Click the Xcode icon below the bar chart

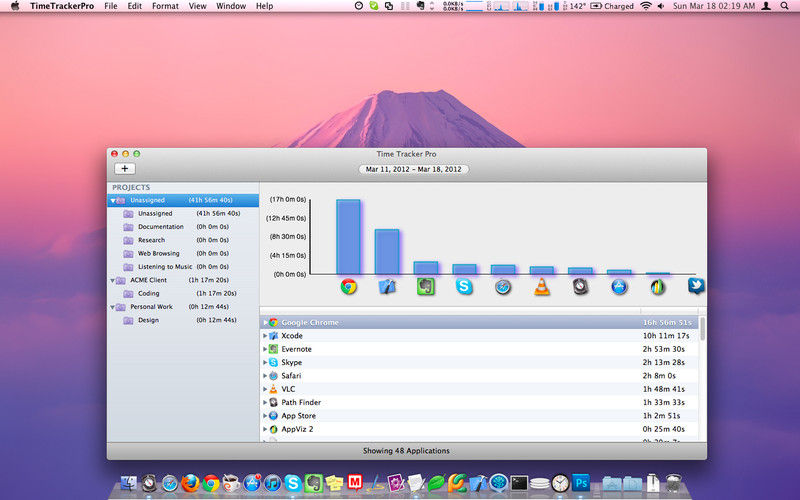(x=387, y=287)
